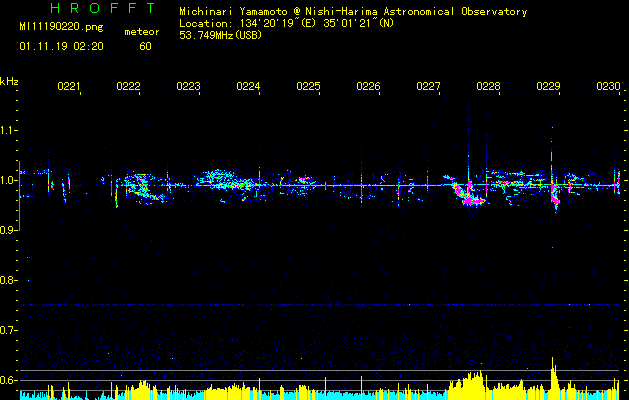Click the 0230 time marker

608,86
